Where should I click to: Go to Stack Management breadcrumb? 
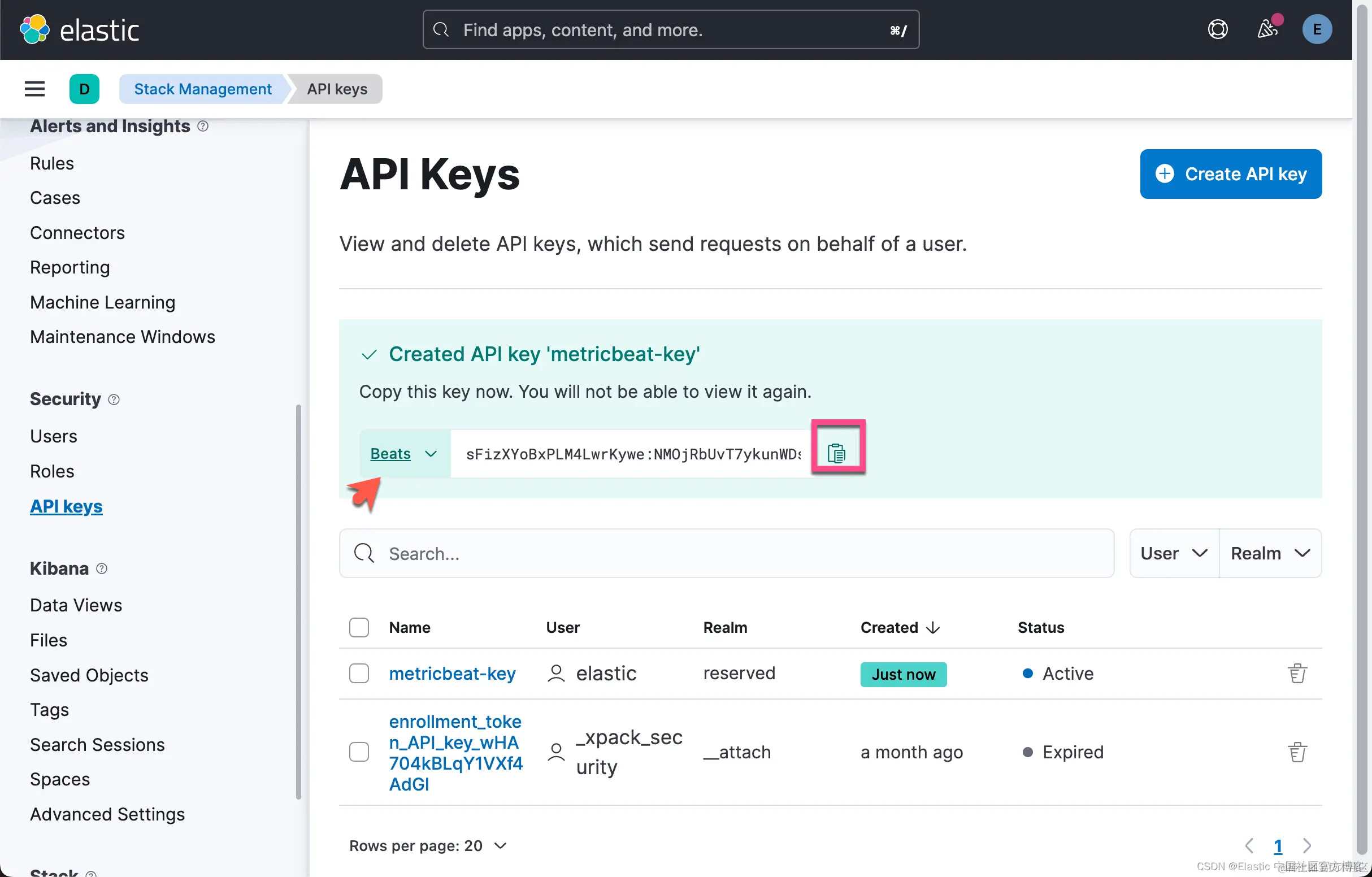[x=203, y=89]
